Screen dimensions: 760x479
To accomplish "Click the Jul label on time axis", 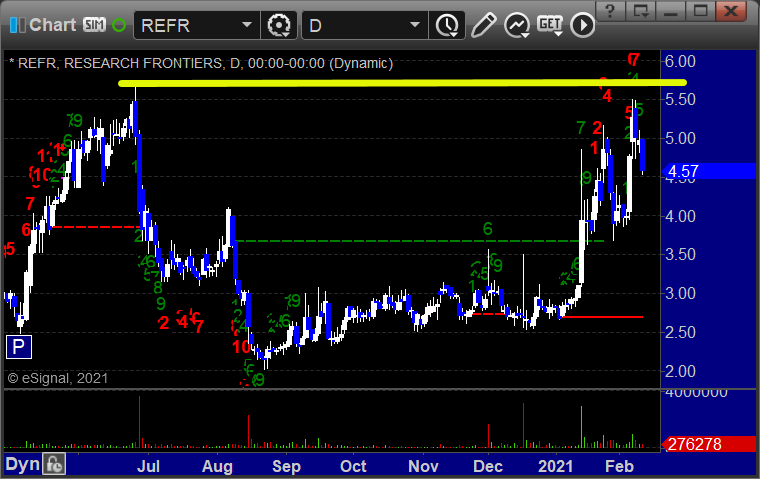I will point(148,466).
